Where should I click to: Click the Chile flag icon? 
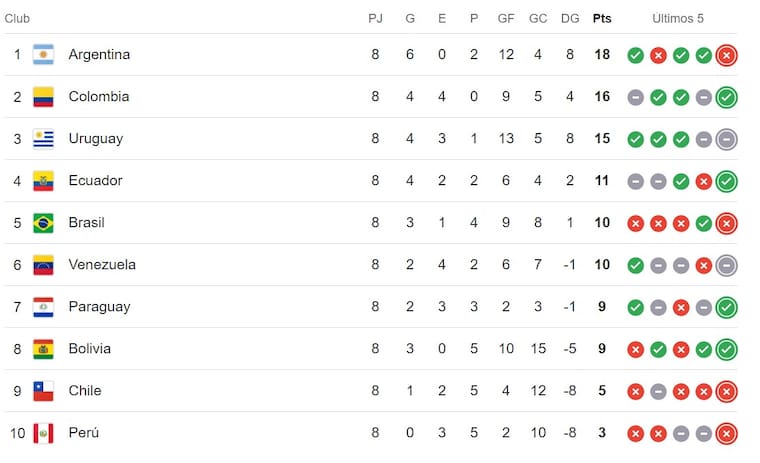pos(43,391)
